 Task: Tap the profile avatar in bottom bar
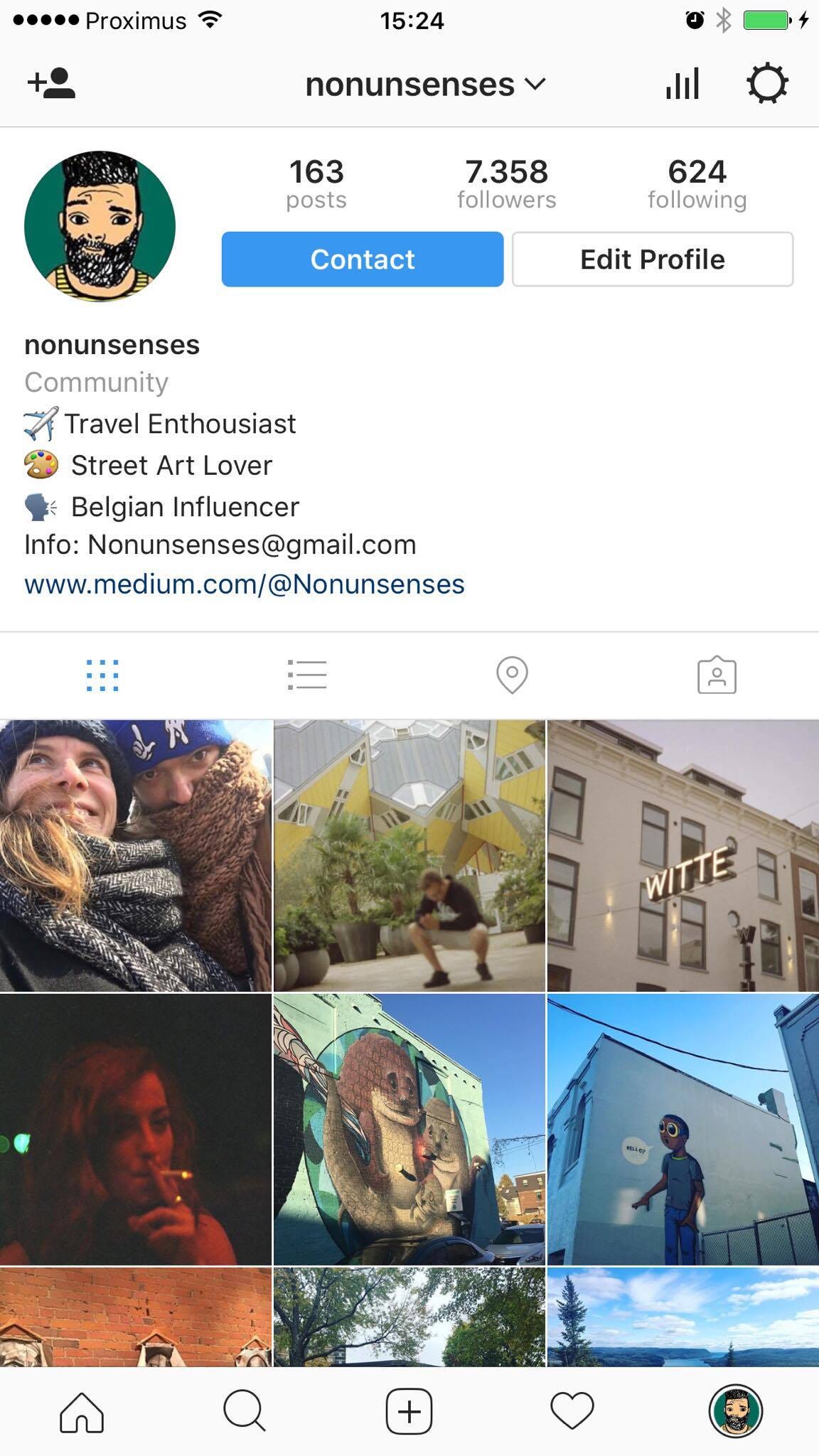point(736,1411)
